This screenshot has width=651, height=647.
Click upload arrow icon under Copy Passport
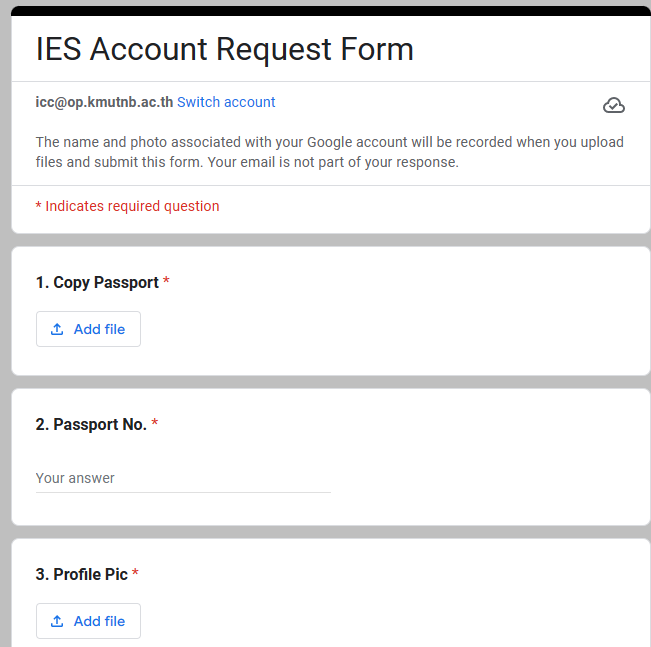(x=57, y=329)
